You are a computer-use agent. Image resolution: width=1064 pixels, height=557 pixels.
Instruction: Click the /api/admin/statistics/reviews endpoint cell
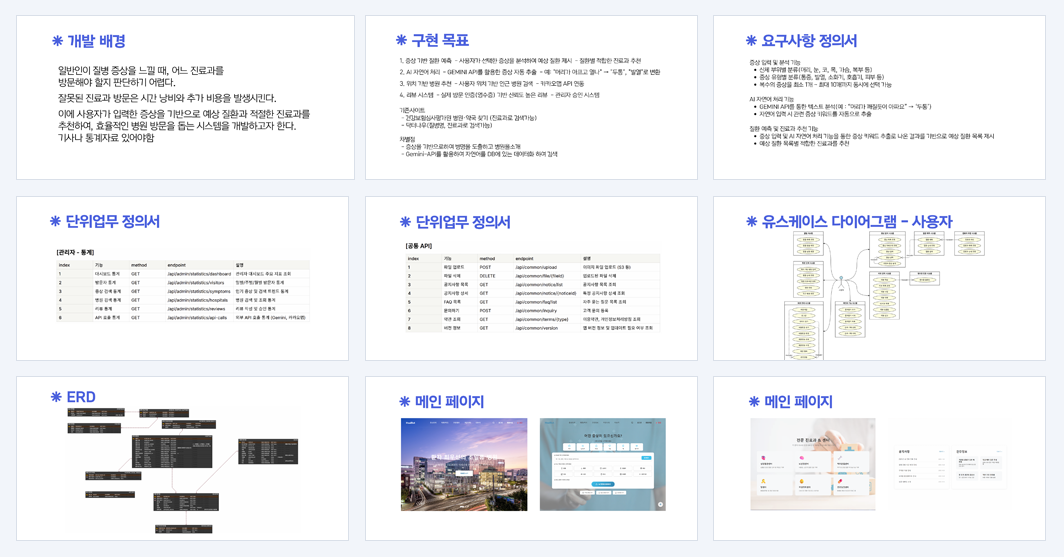click(x=197, y=309)
